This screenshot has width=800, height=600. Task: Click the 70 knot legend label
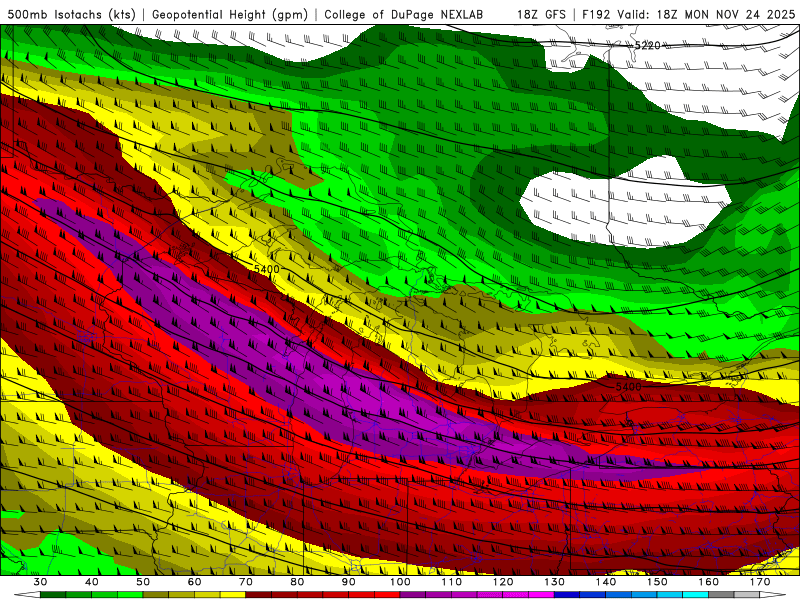point(246,582)
